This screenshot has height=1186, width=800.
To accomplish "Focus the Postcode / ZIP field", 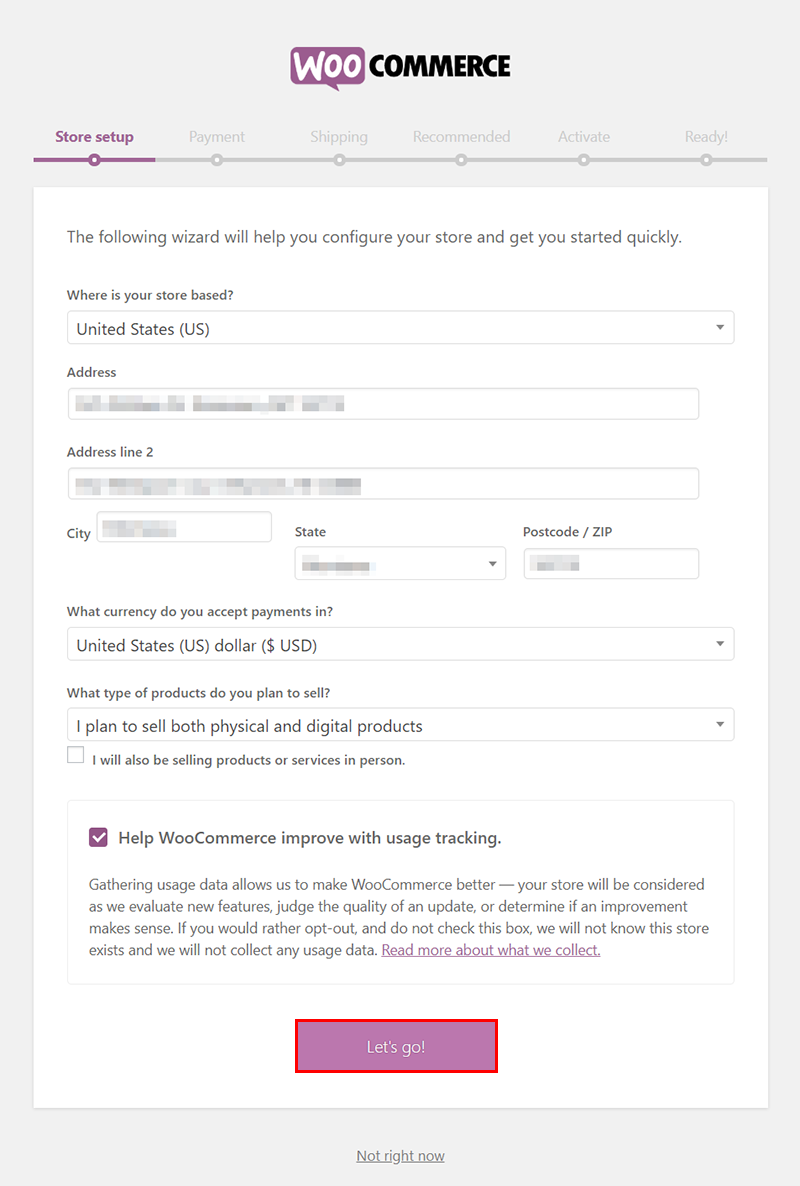I will [x=611, y=564].
